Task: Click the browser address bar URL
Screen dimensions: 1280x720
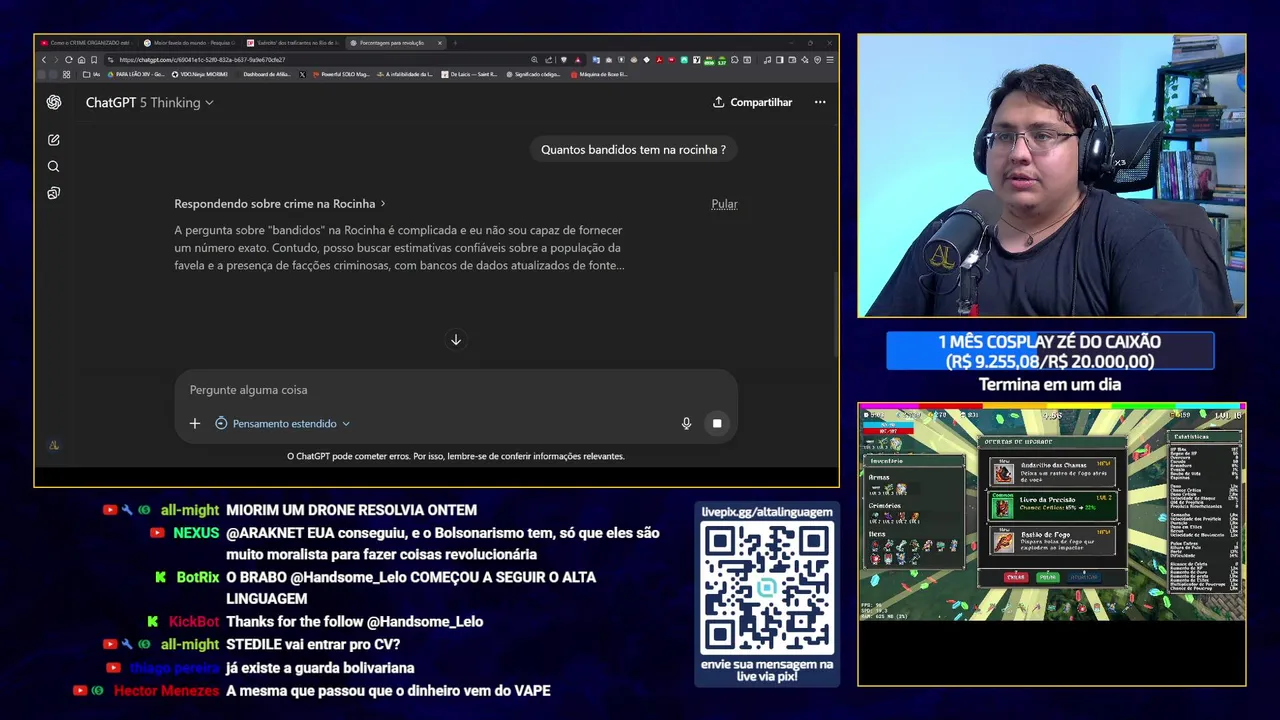Action: (x=203, y=60)
